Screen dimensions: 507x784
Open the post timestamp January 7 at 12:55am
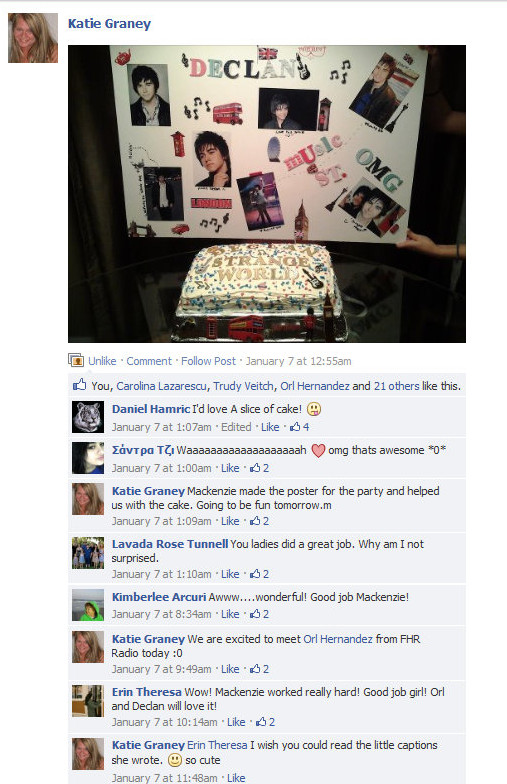(x=298, y=361)
